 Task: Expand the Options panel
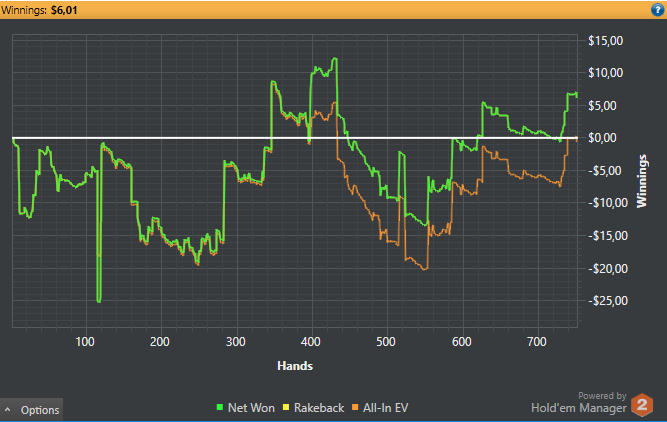[x=31, y=410]
